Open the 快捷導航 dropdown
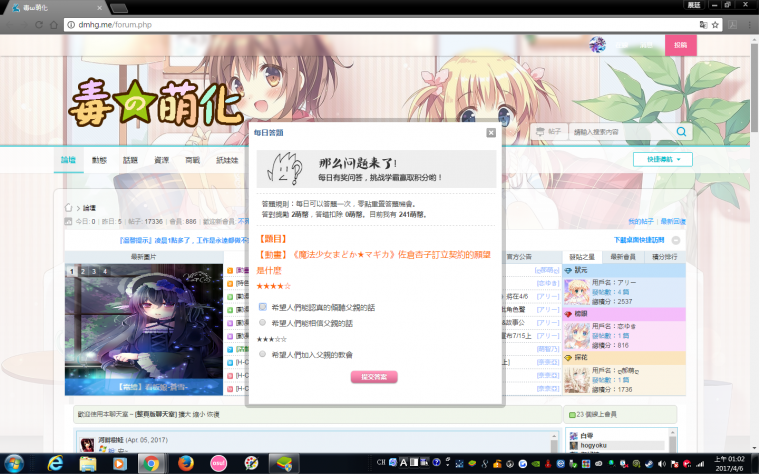The height and width of the screenshot is (476, 760). pos(662,159)
